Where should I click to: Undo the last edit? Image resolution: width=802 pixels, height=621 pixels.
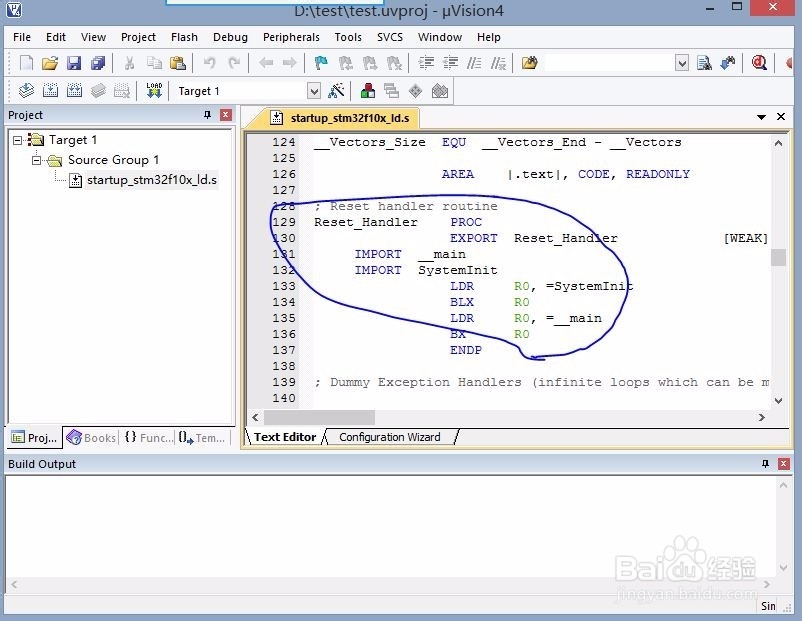click(209, 63)
